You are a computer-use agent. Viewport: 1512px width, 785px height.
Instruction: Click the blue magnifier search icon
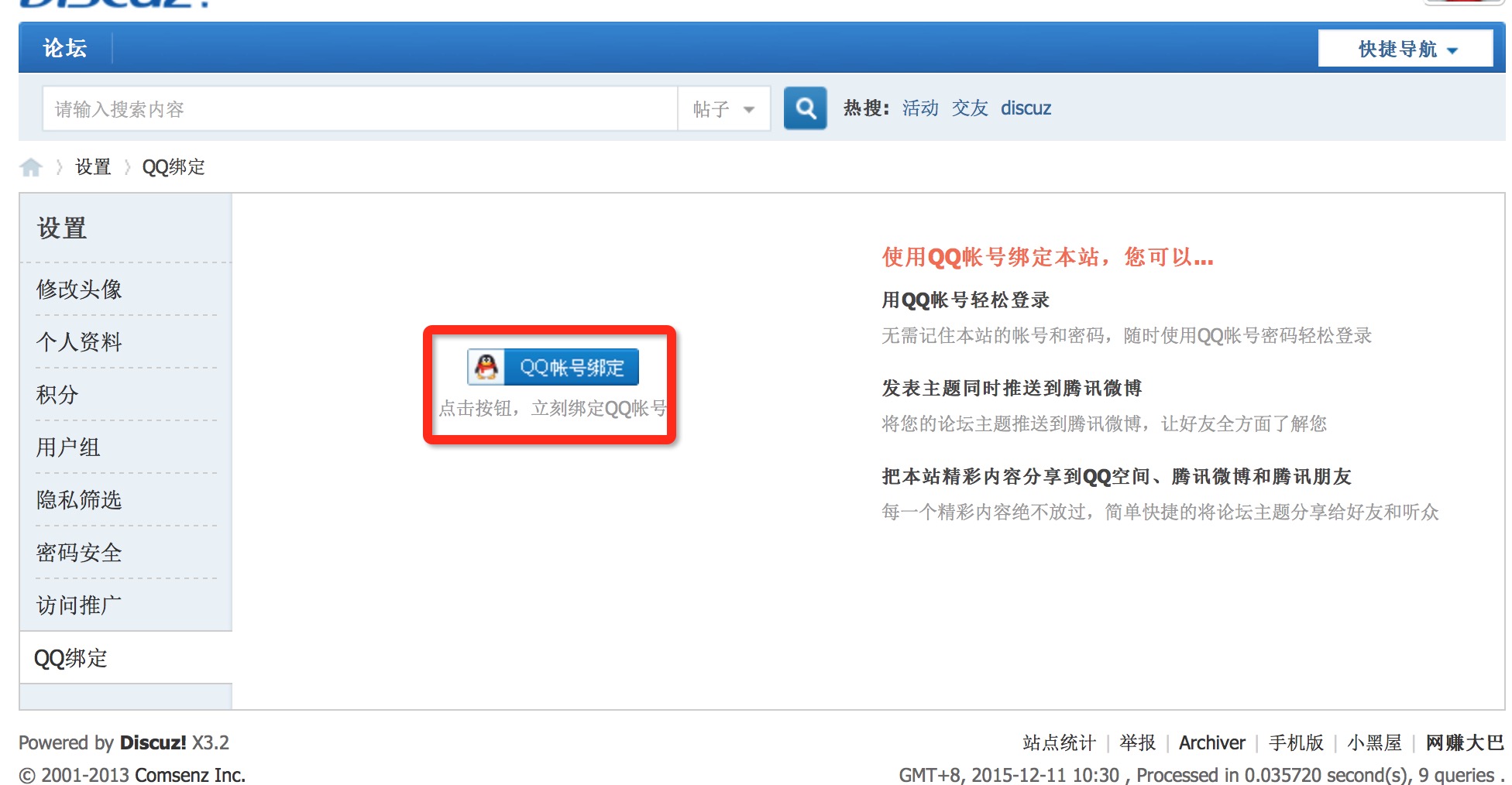click(805, 108)
